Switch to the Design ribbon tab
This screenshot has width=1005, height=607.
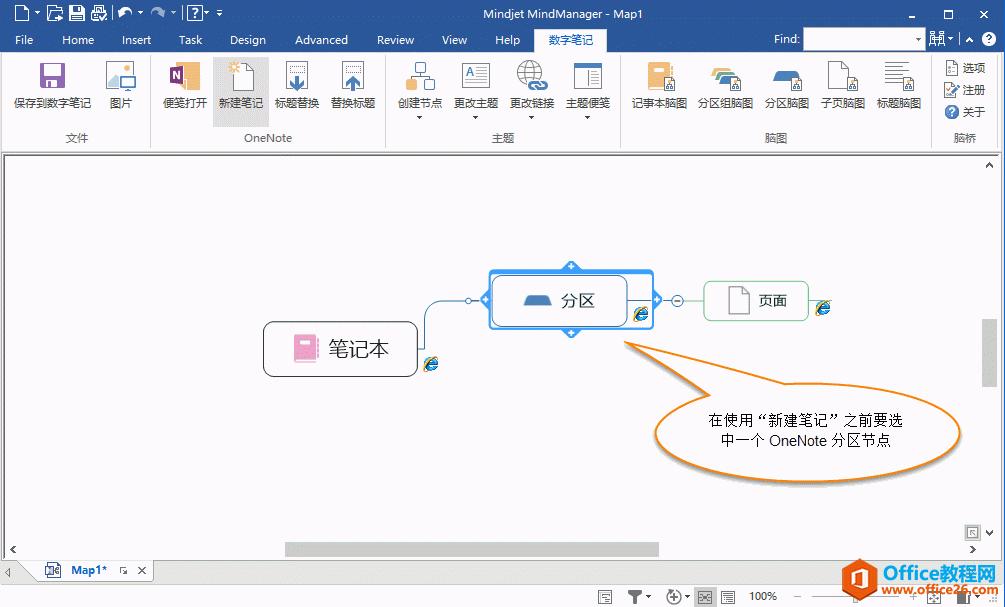tap(247, 39)
